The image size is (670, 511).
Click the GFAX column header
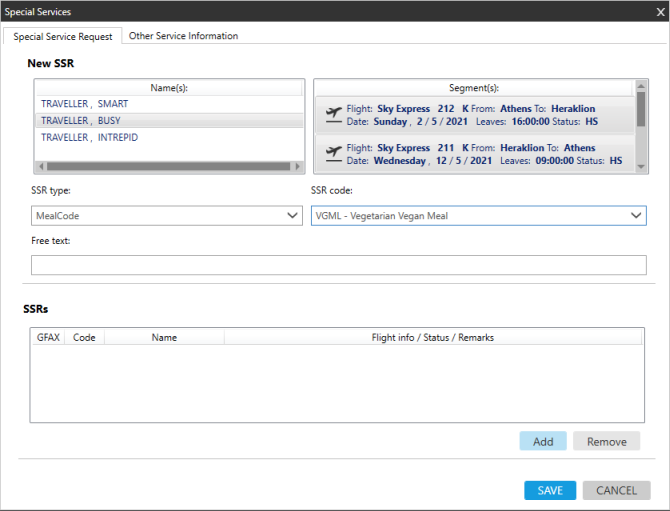[x=47, y=337]
